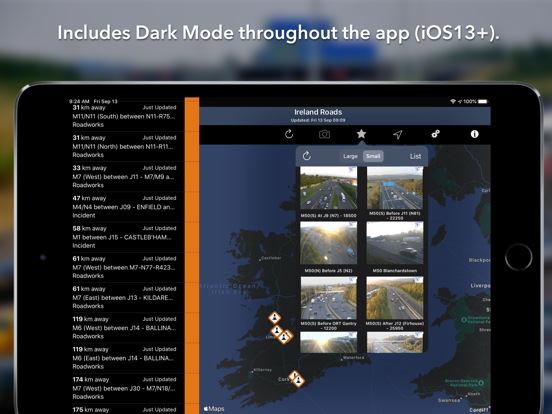Tap the refresh icon in the main toolbar
This screenshot has width=552, height=414.
pyautogui.click(x=289, y=134)
